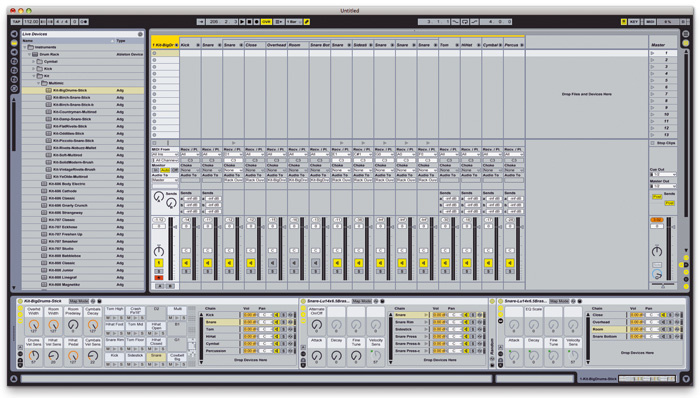Toggle the KEY map mode switch
The image size is (700, 398).
click(633, 21)
